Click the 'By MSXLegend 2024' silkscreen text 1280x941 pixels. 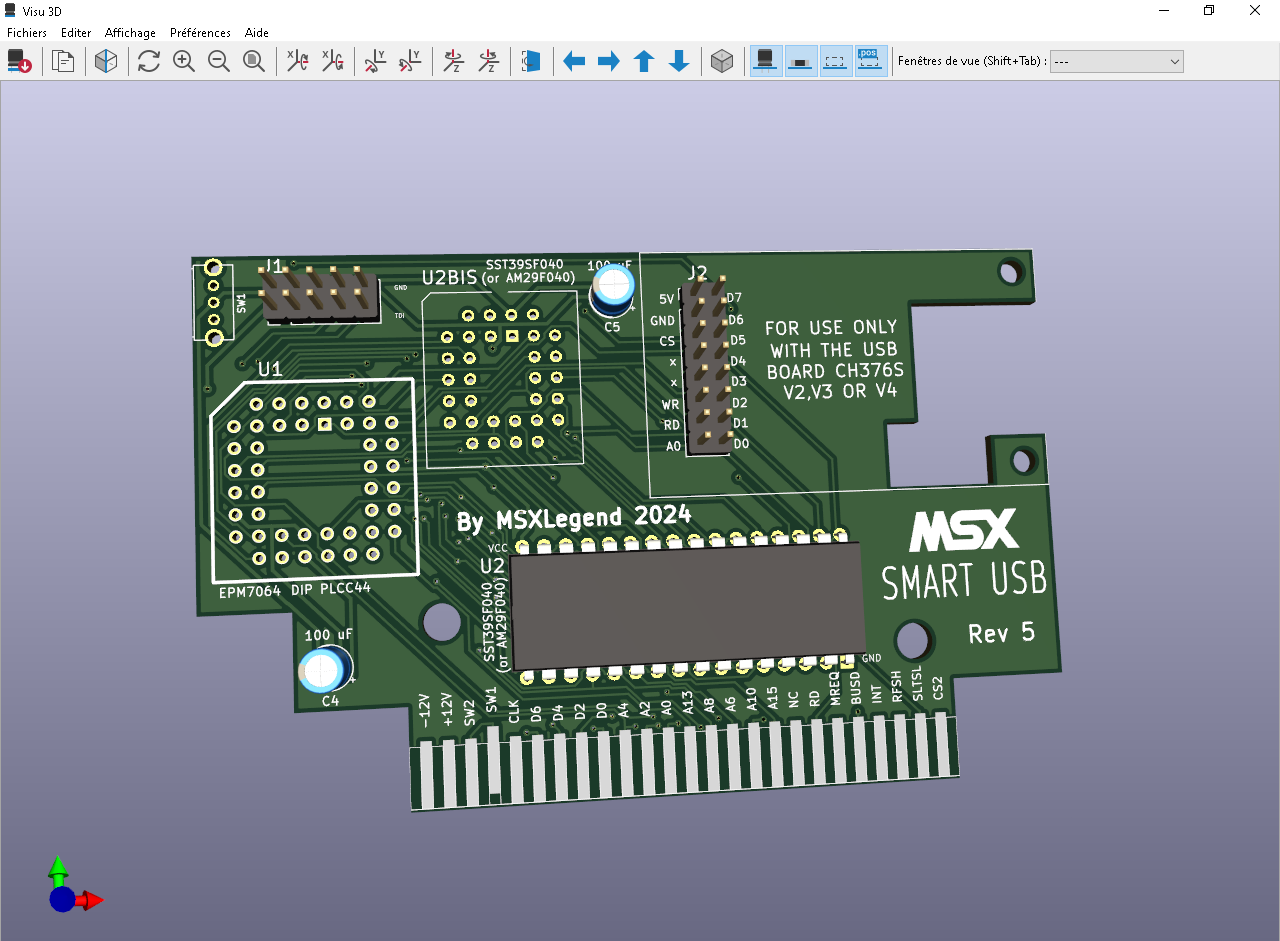(574, 518)
